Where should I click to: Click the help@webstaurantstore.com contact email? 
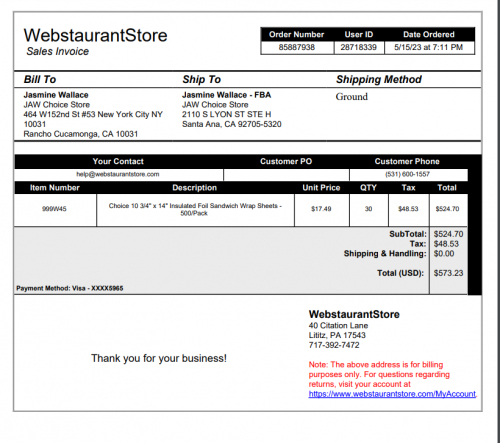pyautogui.click(x=118, y=174)
